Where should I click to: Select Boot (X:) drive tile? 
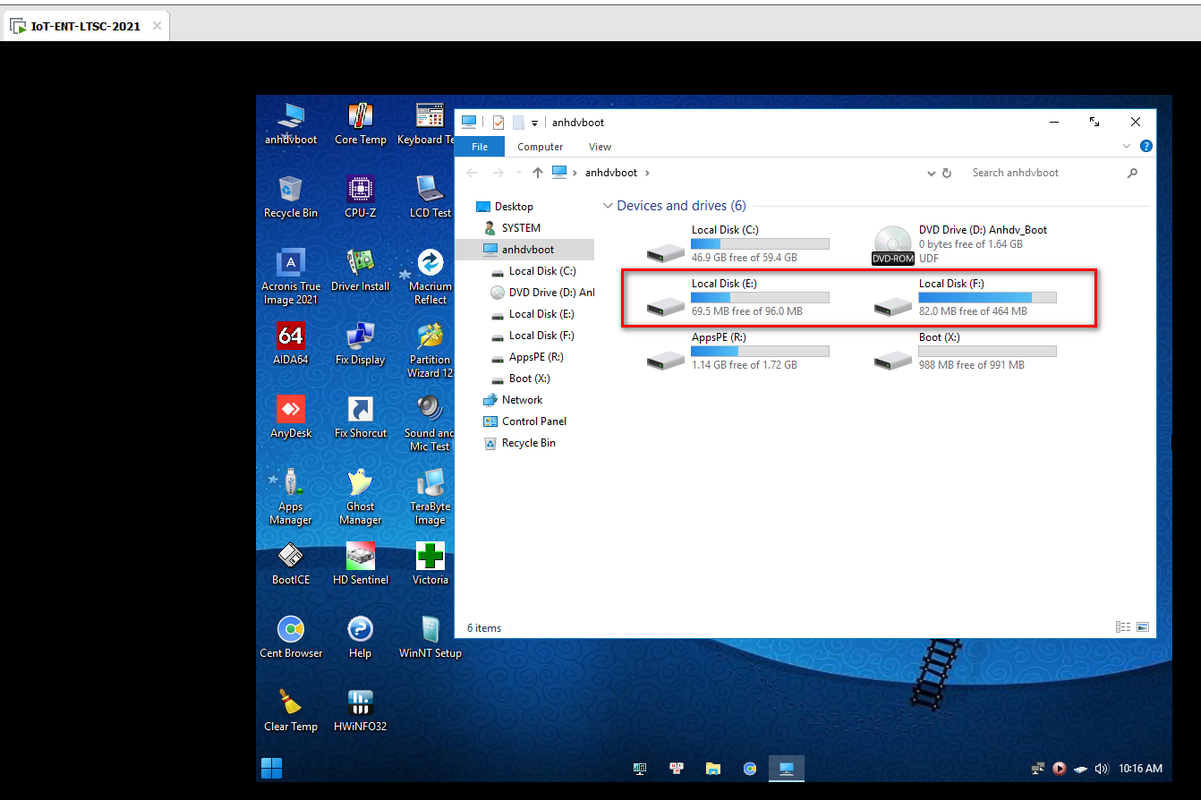tap(964, 351)
